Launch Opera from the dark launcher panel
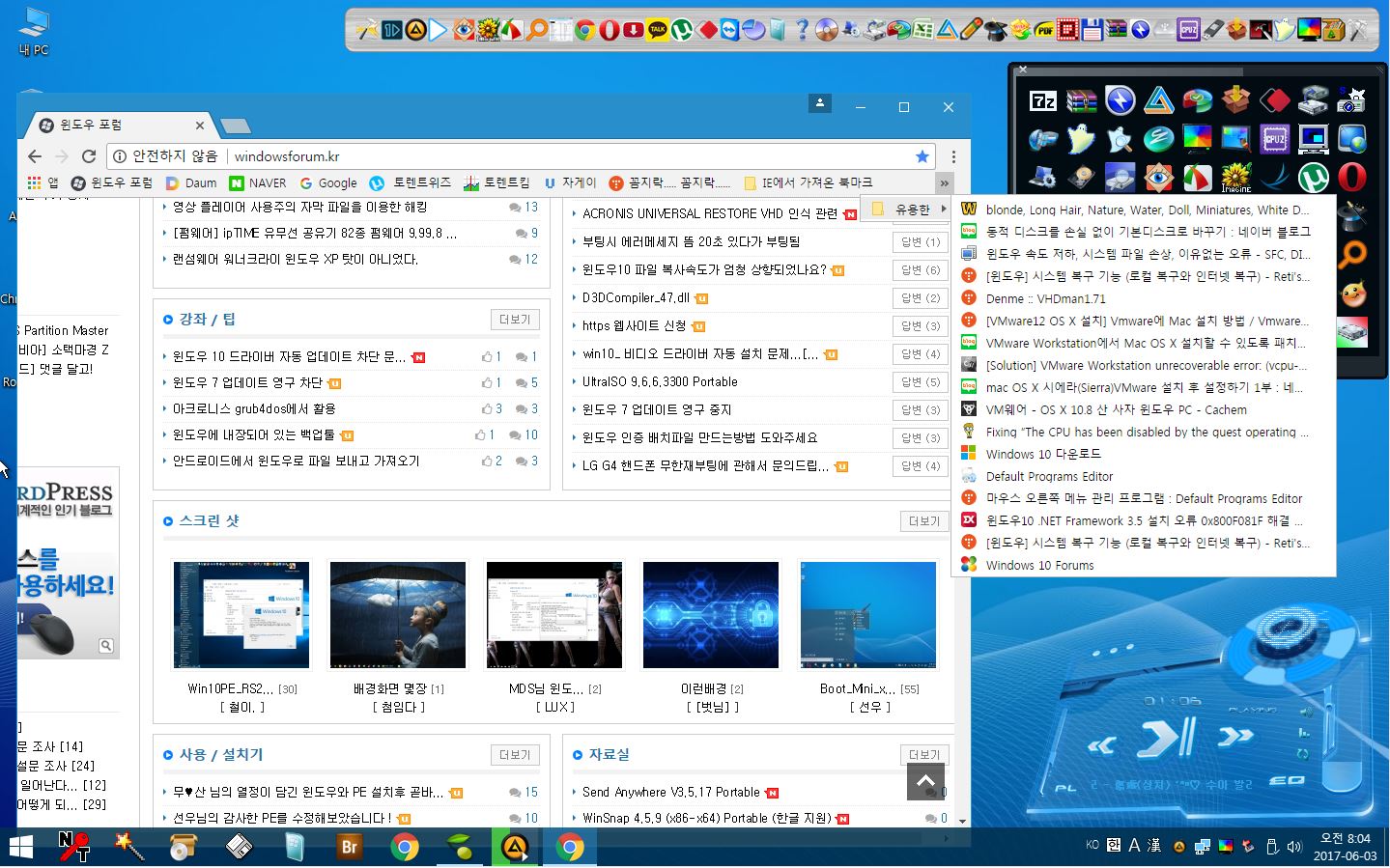 coord(1352,178)
